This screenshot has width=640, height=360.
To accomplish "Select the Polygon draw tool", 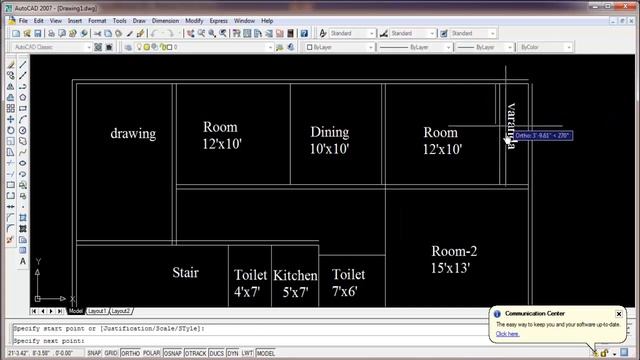I will pyautogui.click(x=23, y=98).
